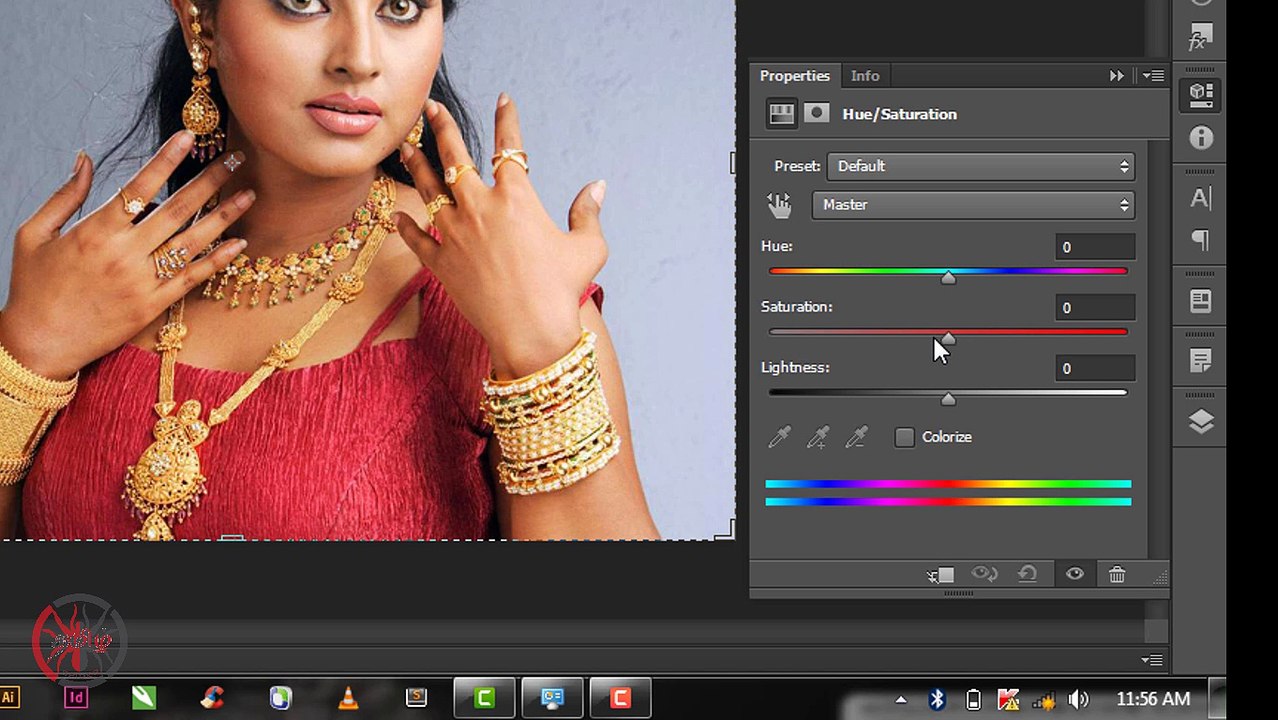Click the Preset label
This screenshot has width=1278, height=720.
[x=797, y=166]
